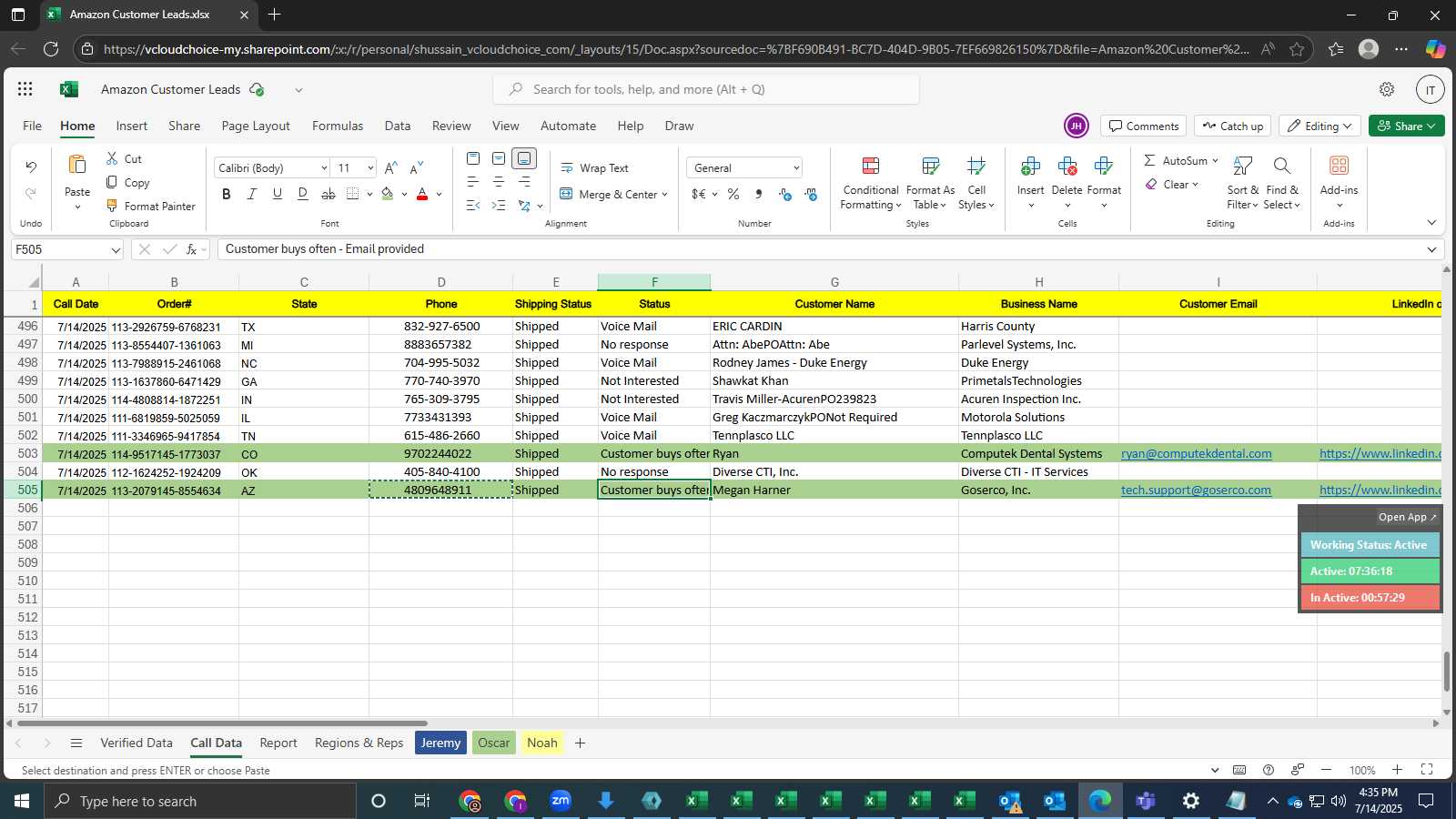Click the cell Borders icon
1456x819 pixels.
coord(353,194)
